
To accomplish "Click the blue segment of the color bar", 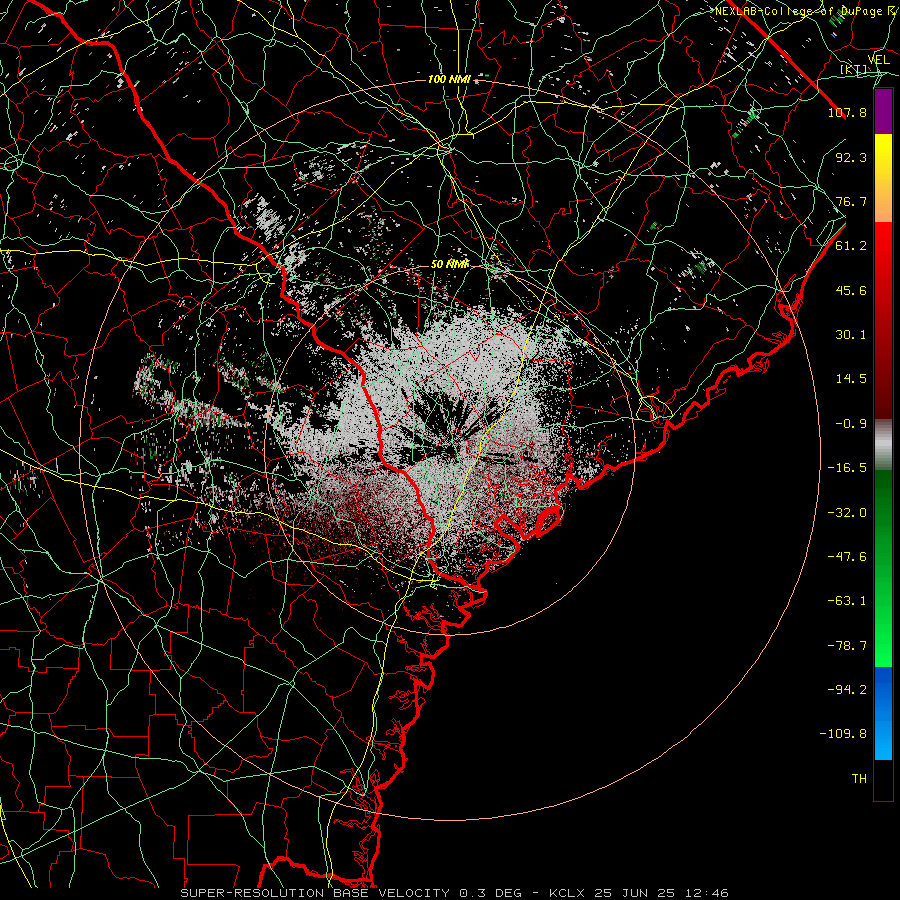I will tap(883, 713).
